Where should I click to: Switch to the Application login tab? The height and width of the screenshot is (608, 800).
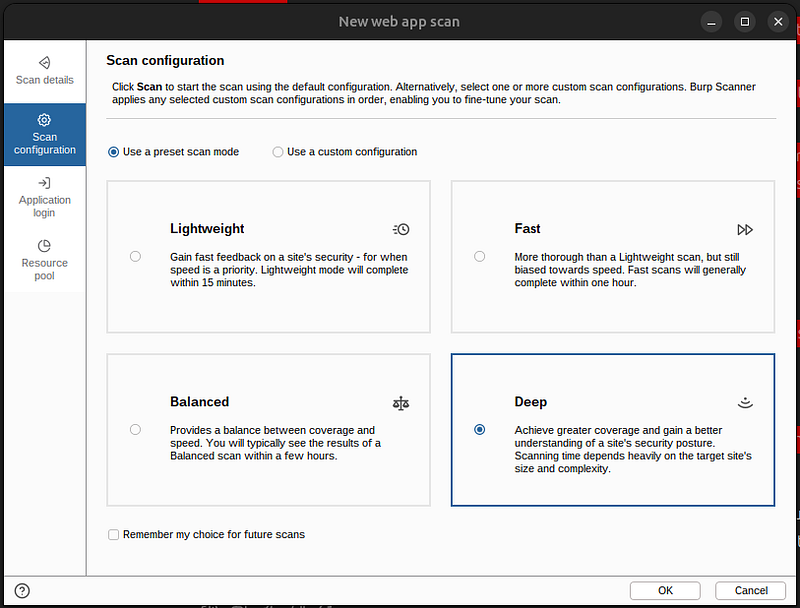coord(44,197)
